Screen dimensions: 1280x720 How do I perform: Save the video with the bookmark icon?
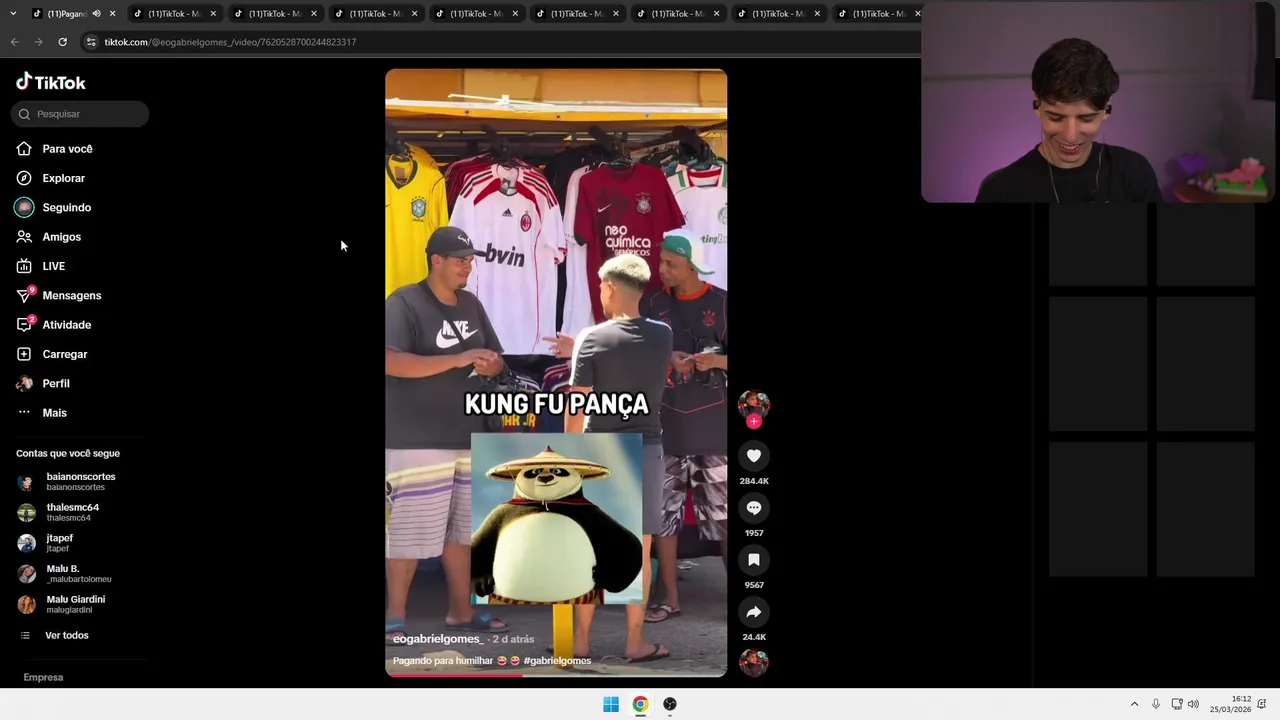point(754,560)
